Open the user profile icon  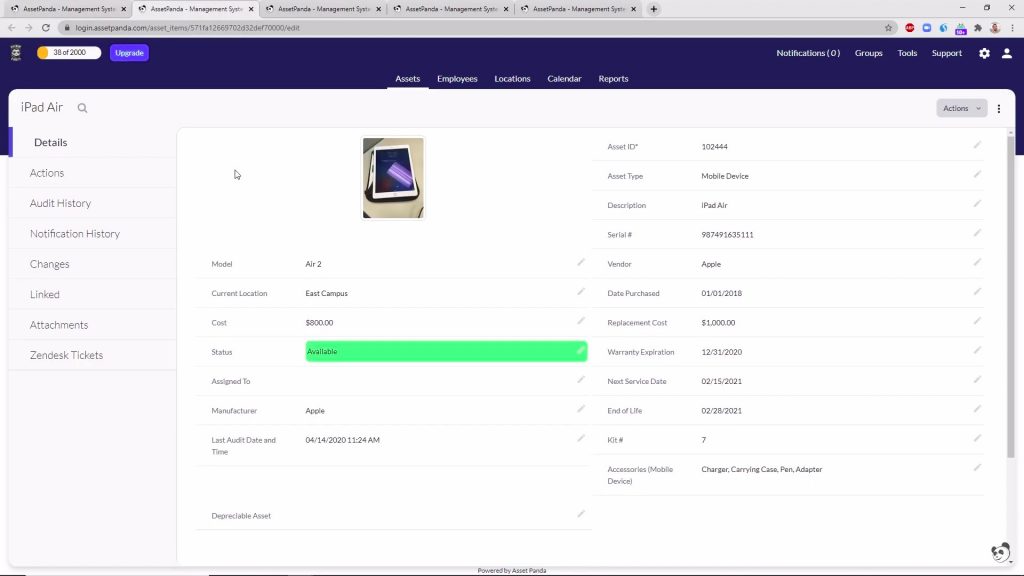pyautogui.click(x=1007, y=52)
